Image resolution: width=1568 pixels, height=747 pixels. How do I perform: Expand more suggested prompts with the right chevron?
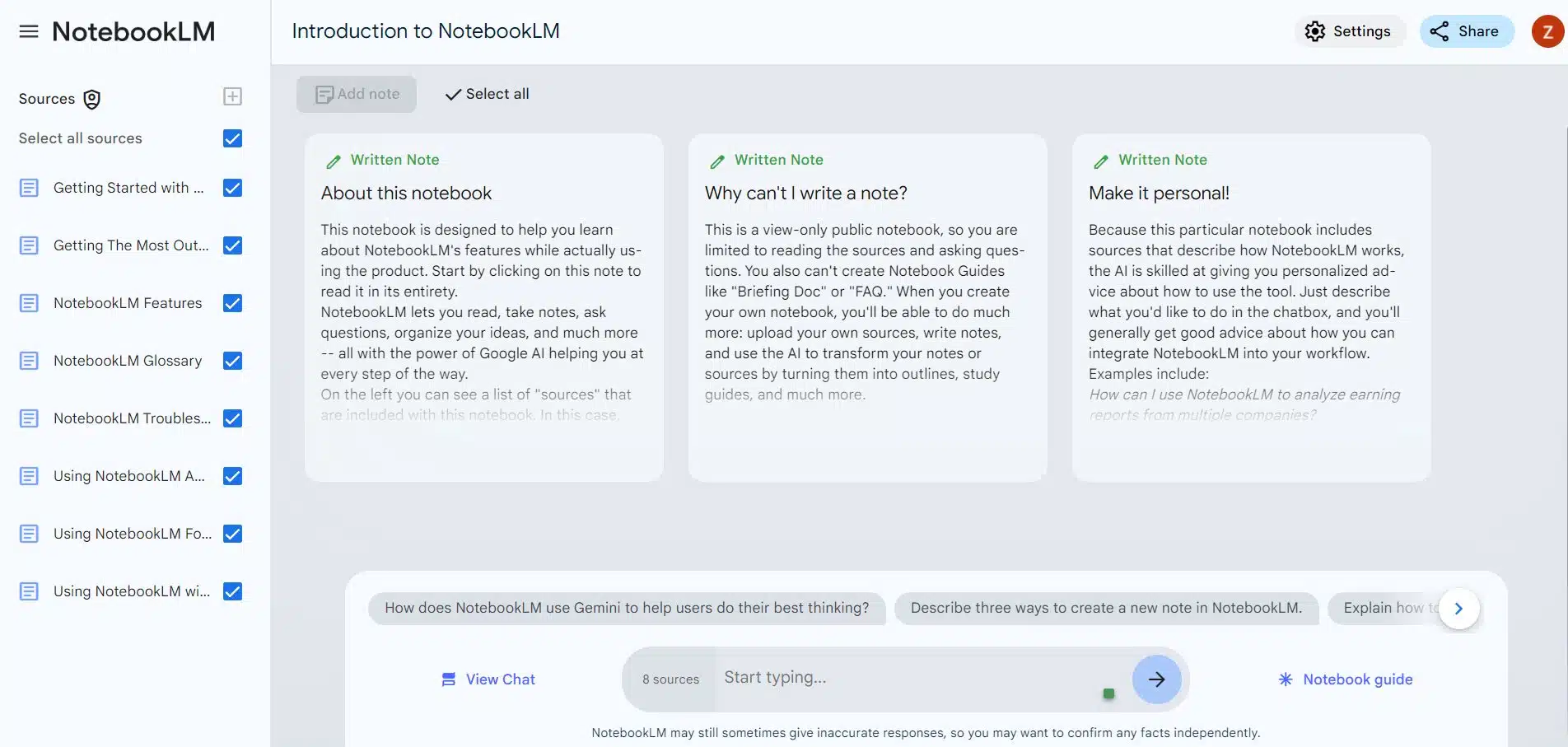point(1458,609)
